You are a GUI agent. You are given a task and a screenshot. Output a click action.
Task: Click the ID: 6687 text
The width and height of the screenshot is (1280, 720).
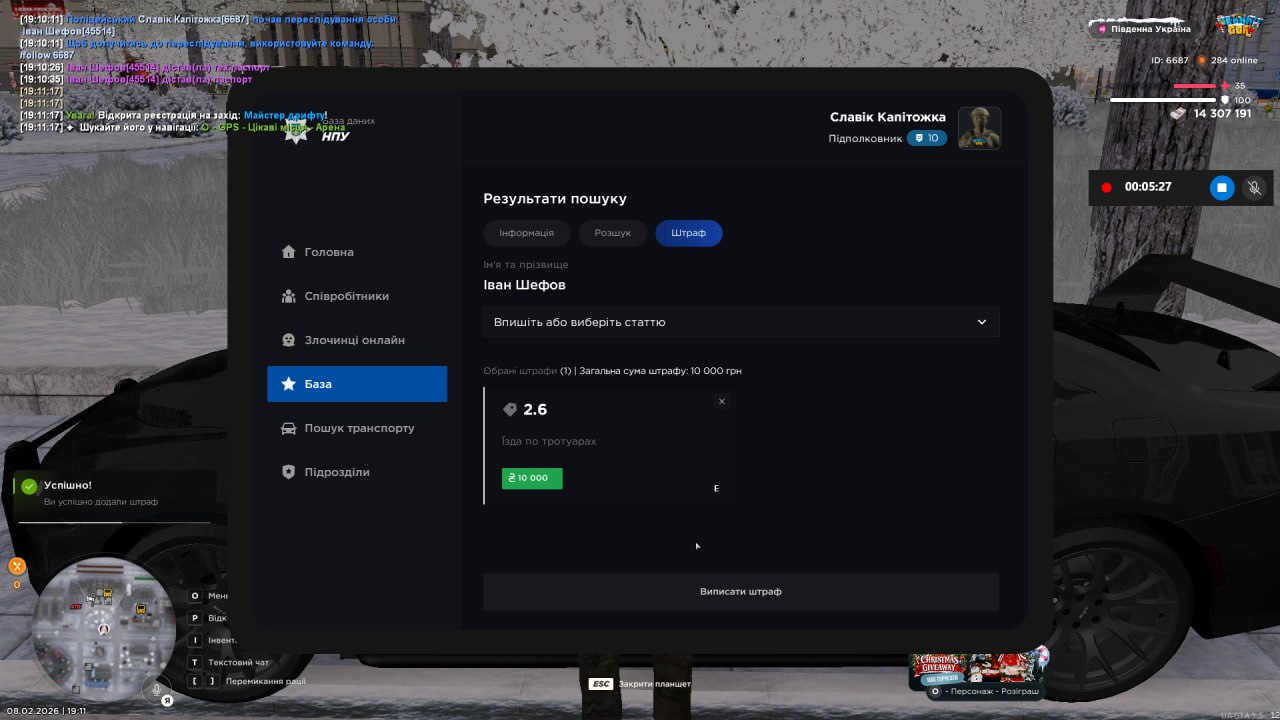coord(1170,60)
